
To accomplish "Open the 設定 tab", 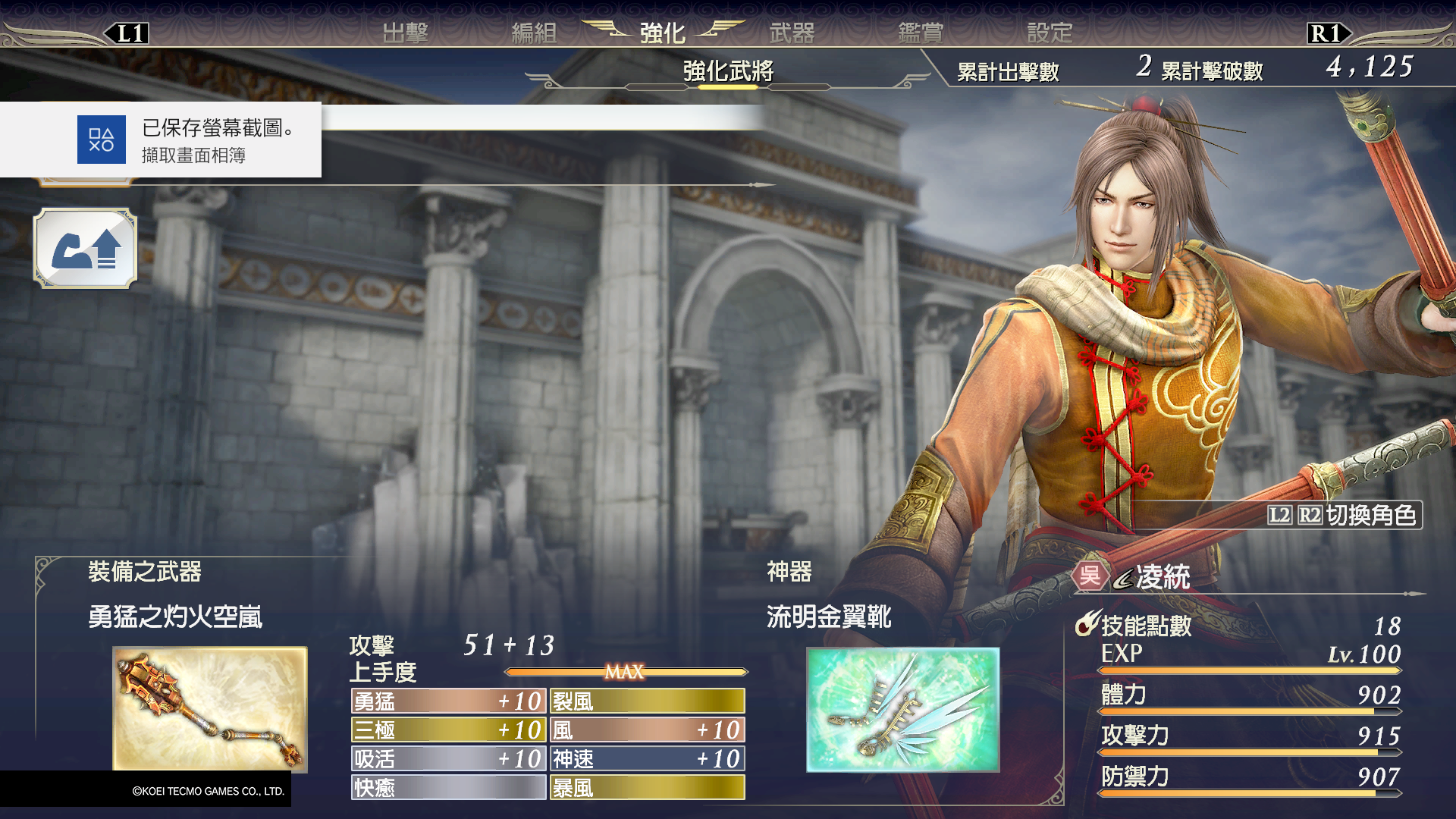I will click(1050, 33).
